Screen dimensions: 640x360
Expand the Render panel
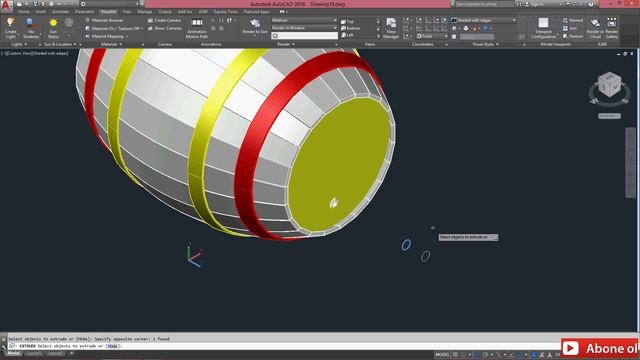tap(286, 44)
